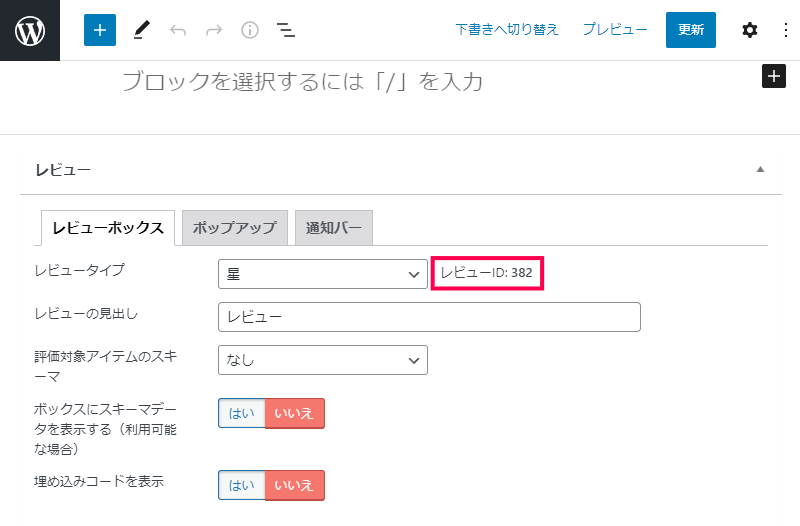
Task: Set schema data display to はい
Action: [x=242, y=413]
